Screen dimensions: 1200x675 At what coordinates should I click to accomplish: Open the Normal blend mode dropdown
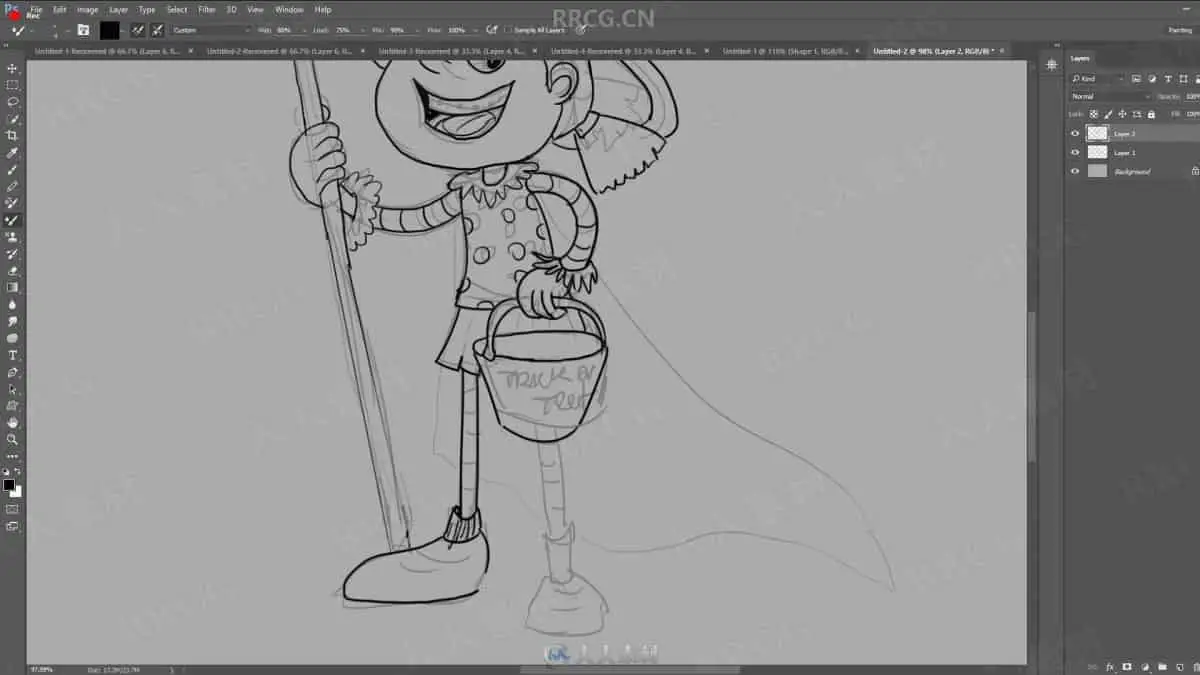[1110, 96]
